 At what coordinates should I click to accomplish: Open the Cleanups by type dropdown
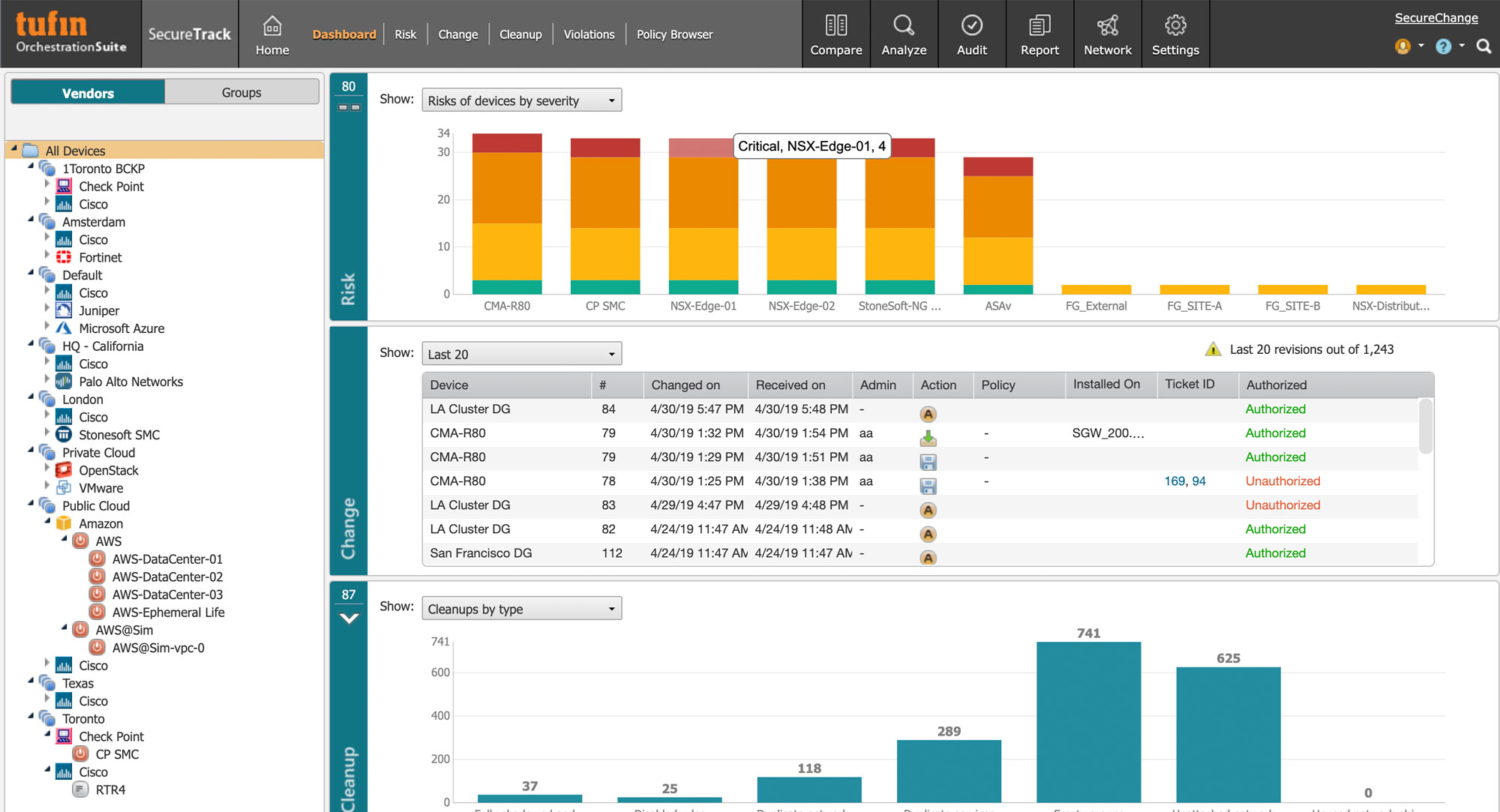coord(522,609)
